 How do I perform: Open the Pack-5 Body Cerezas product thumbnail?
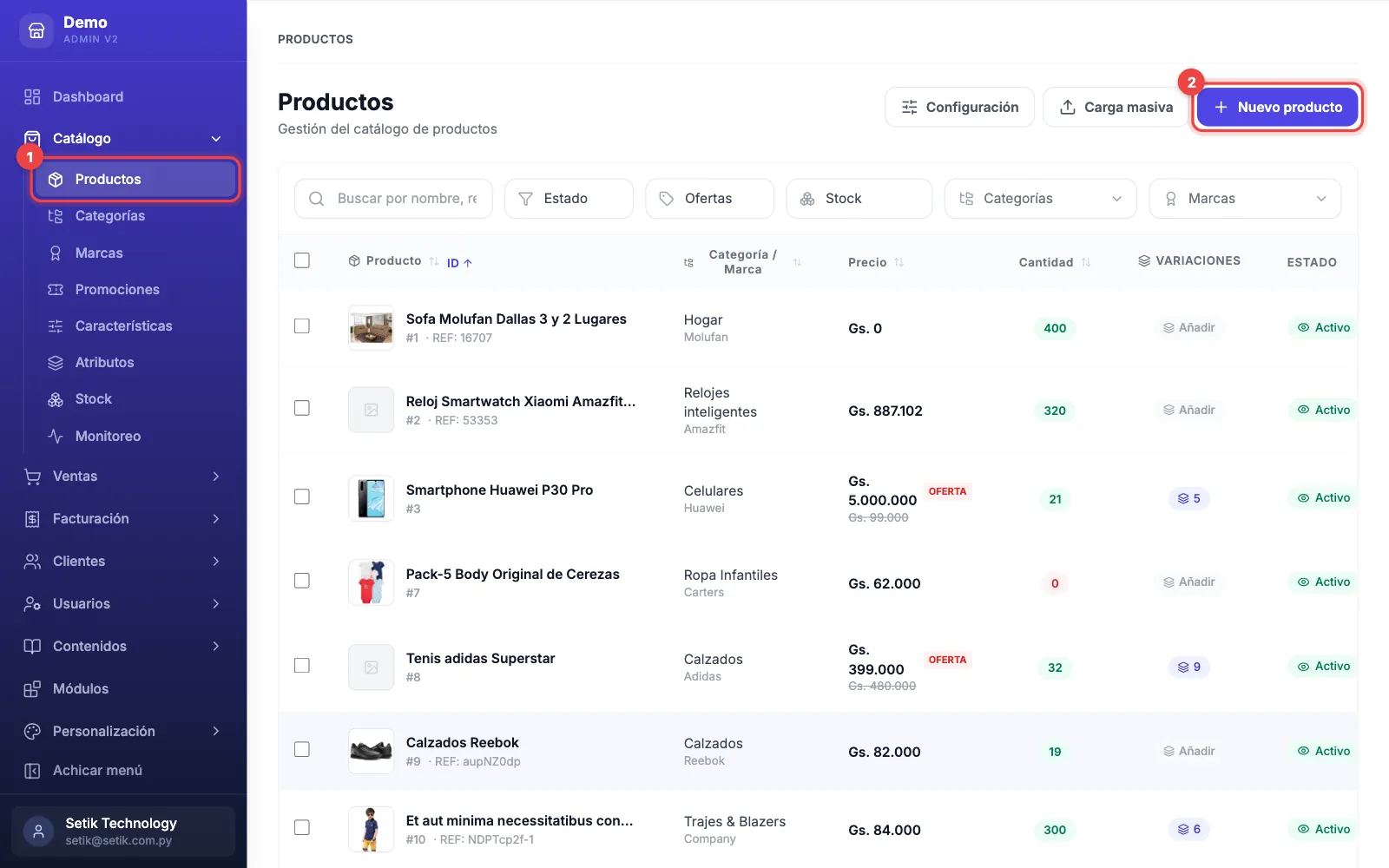[371, 582]
